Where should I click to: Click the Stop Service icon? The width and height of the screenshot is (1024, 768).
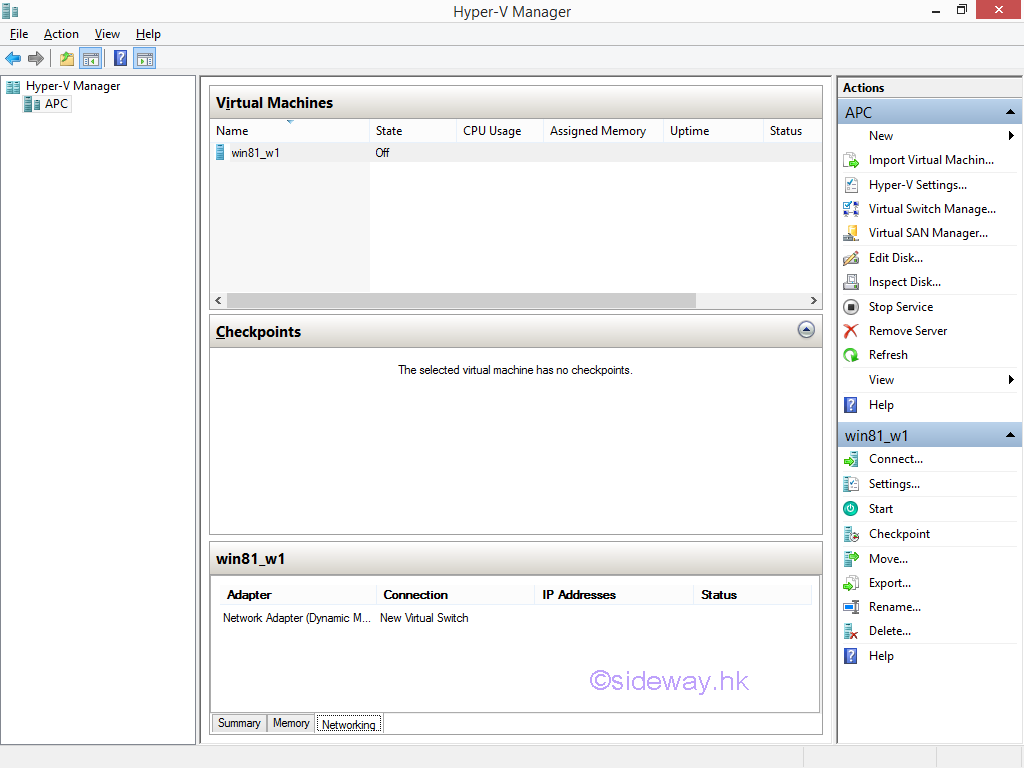(851, 307)
